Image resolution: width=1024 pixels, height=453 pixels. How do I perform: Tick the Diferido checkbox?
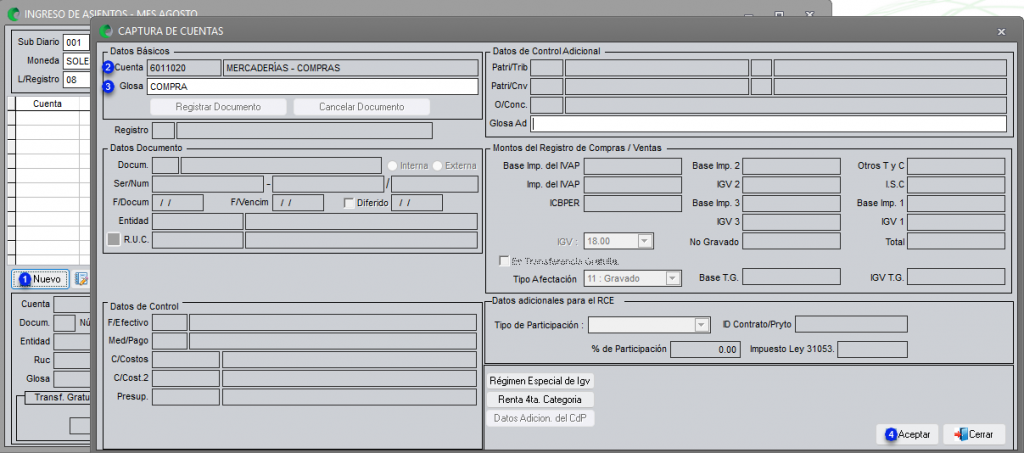349,203
